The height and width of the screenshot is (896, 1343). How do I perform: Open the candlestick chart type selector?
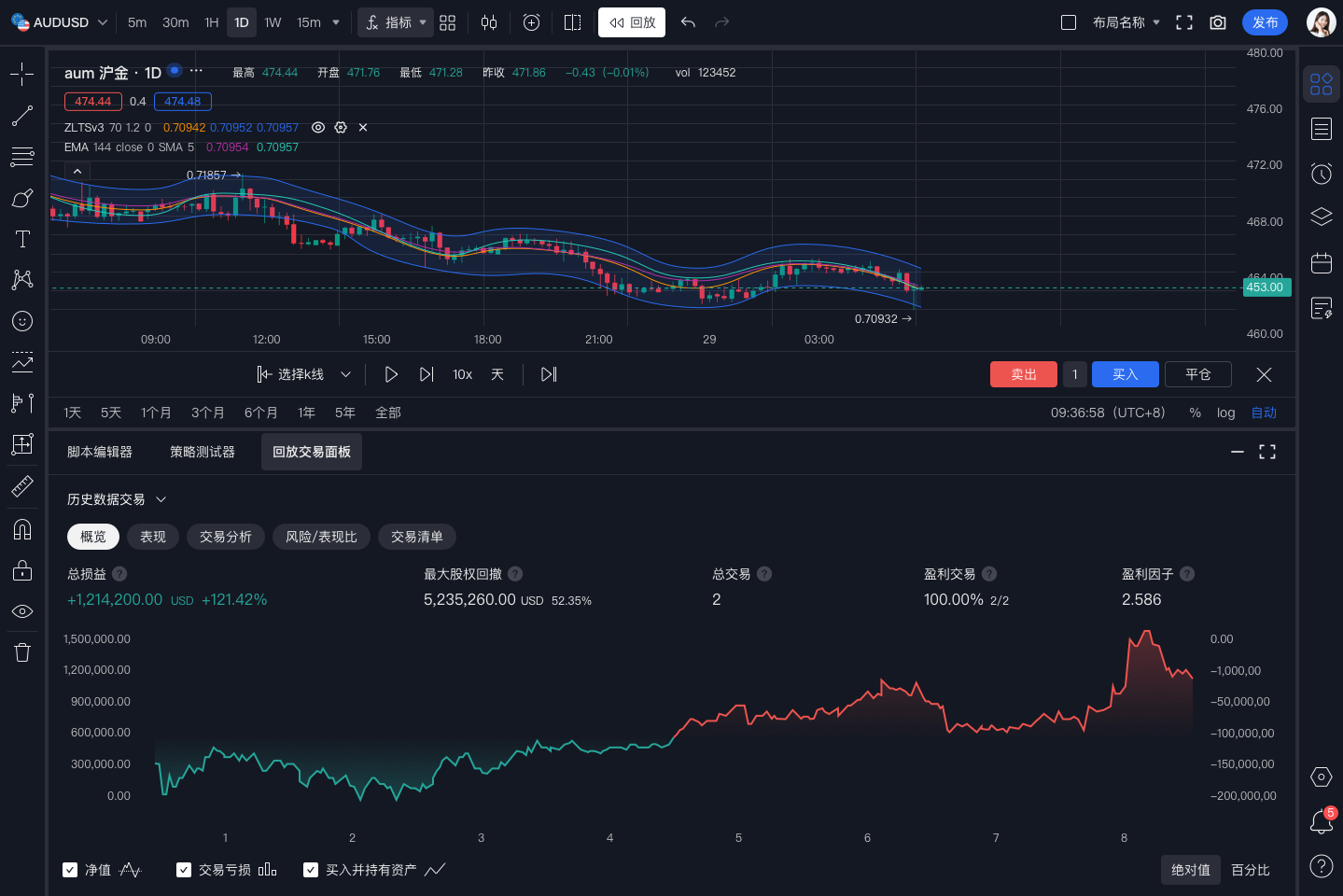489,22
